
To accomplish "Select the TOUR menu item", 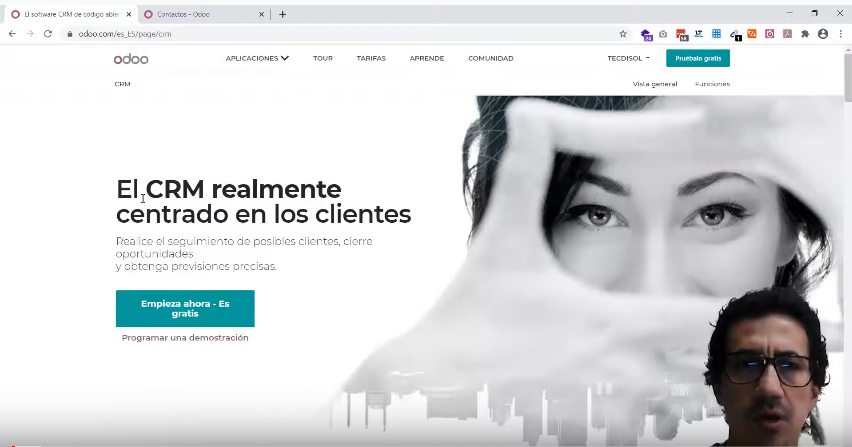I will point(322,59).
